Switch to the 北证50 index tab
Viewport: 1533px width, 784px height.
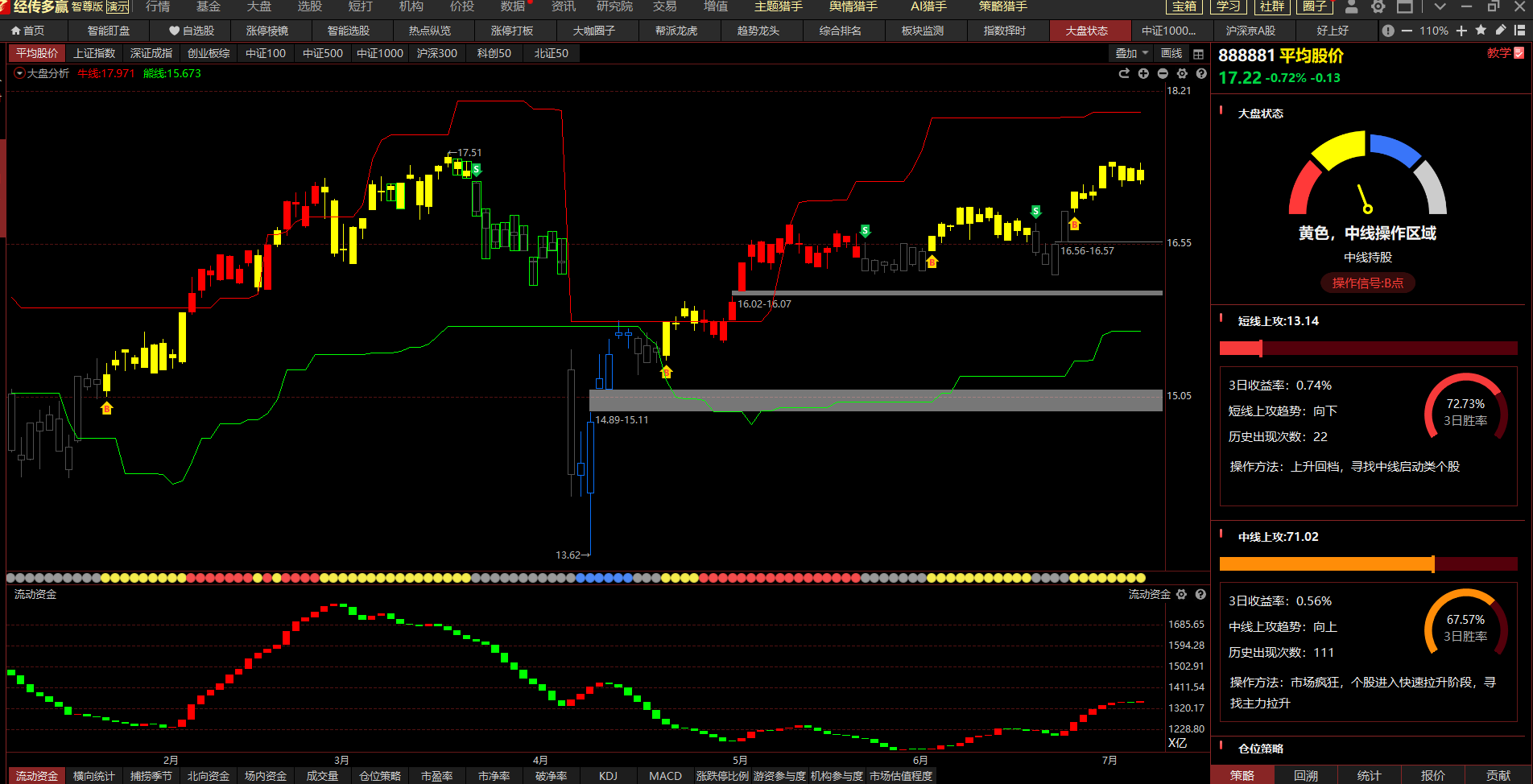tap(552, 53)
